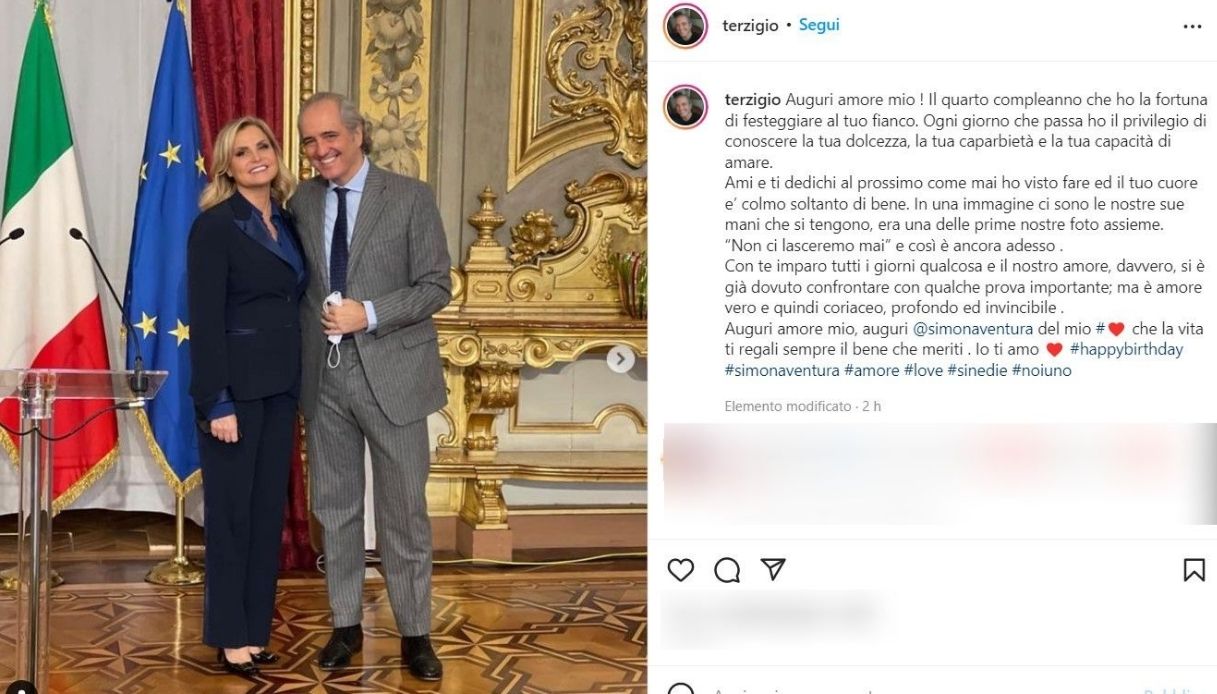Open terzigio profile picture in header
This screenshot has height=694, width=1217.
pyautogui.click(x=685, y=26)
